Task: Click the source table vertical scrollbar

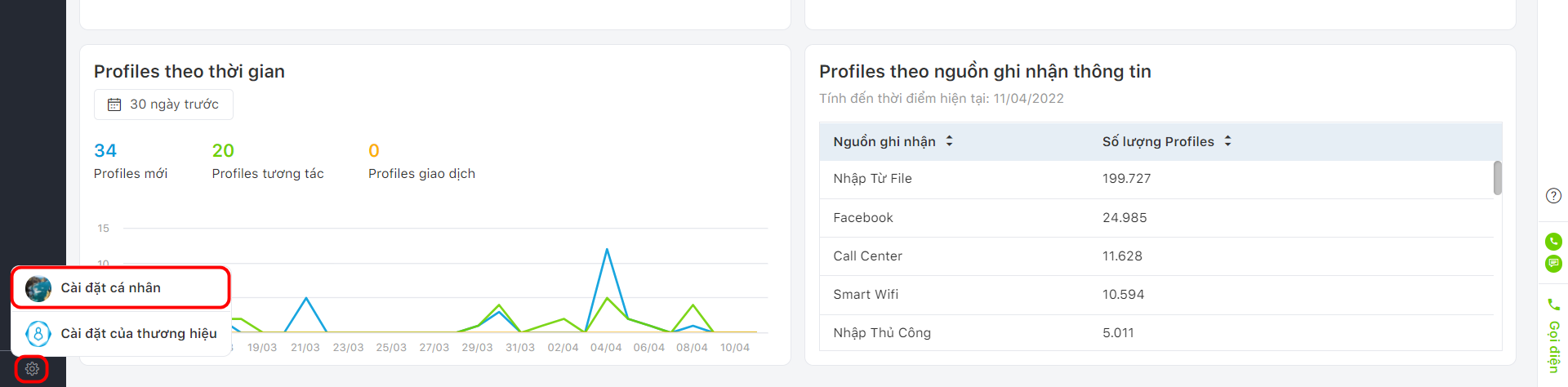Action: point(1497,178)
